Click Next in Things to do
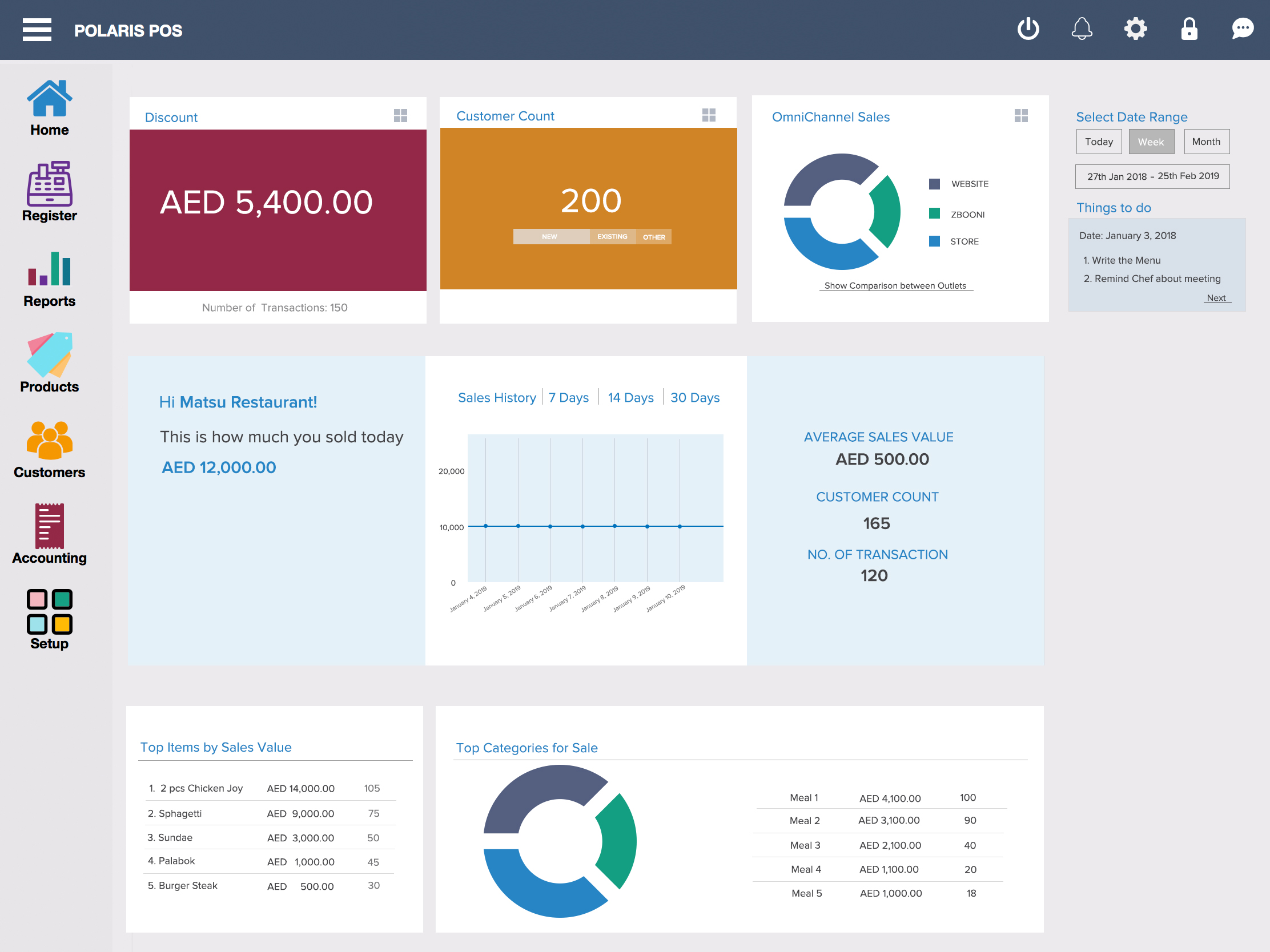The width and height of the screenshot is (1270, 952). [x=1216, y=298]
